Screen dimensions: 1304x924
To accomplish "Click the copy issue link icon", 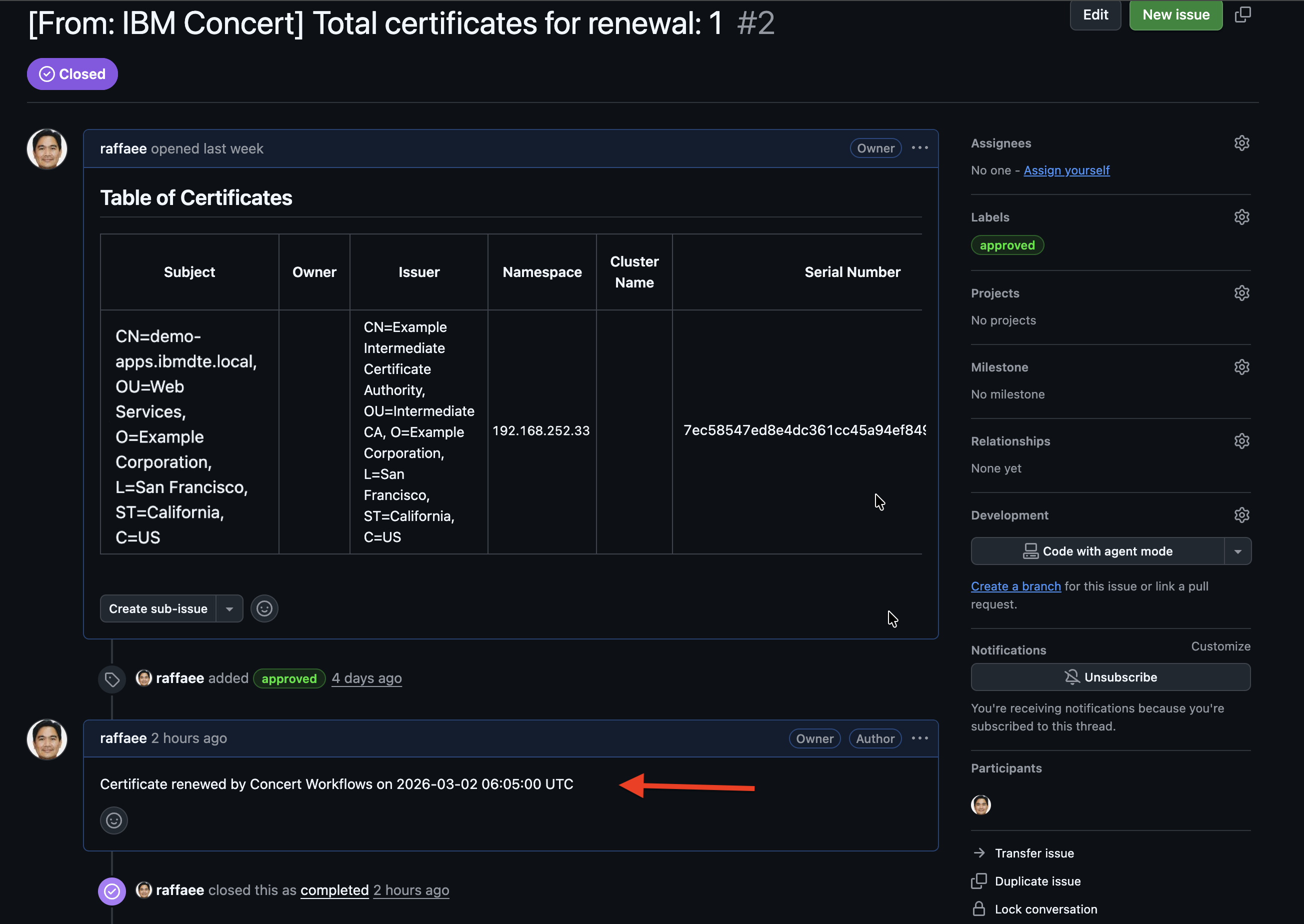I will pyautogui.click(x=1242, y=15).
